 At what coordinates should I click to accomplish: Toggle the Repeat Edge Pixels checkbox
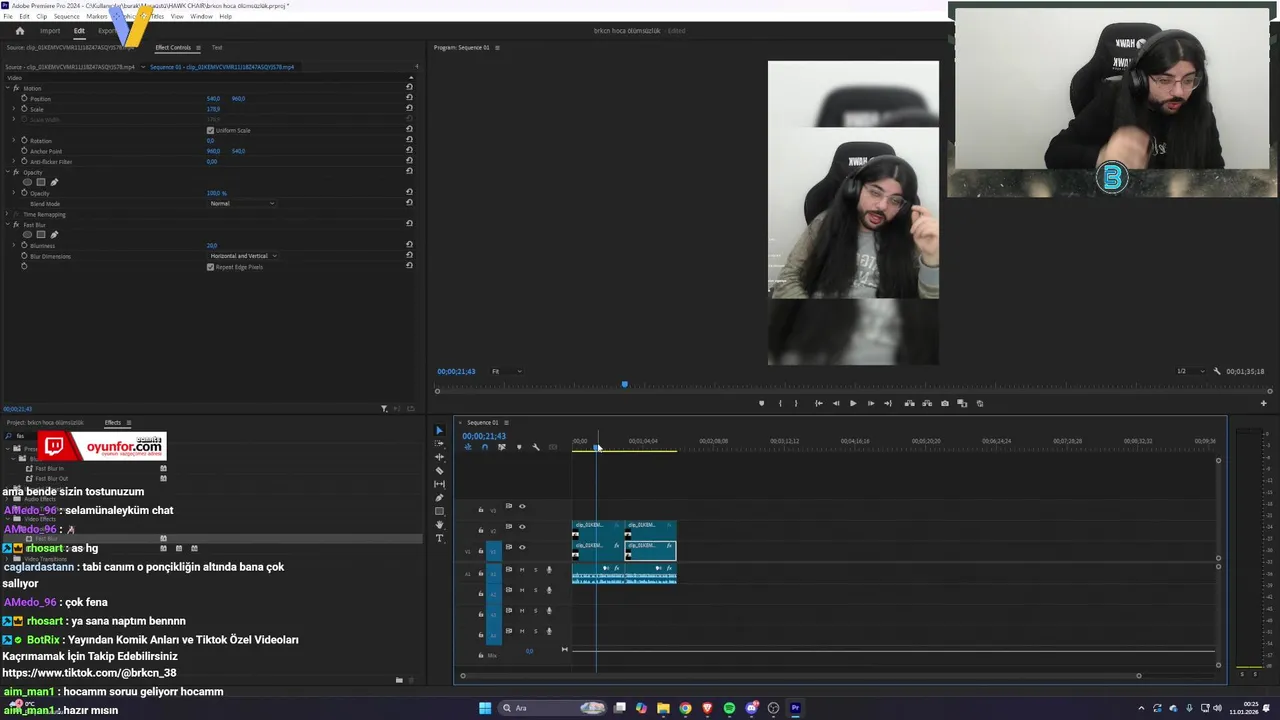(210, 267)
